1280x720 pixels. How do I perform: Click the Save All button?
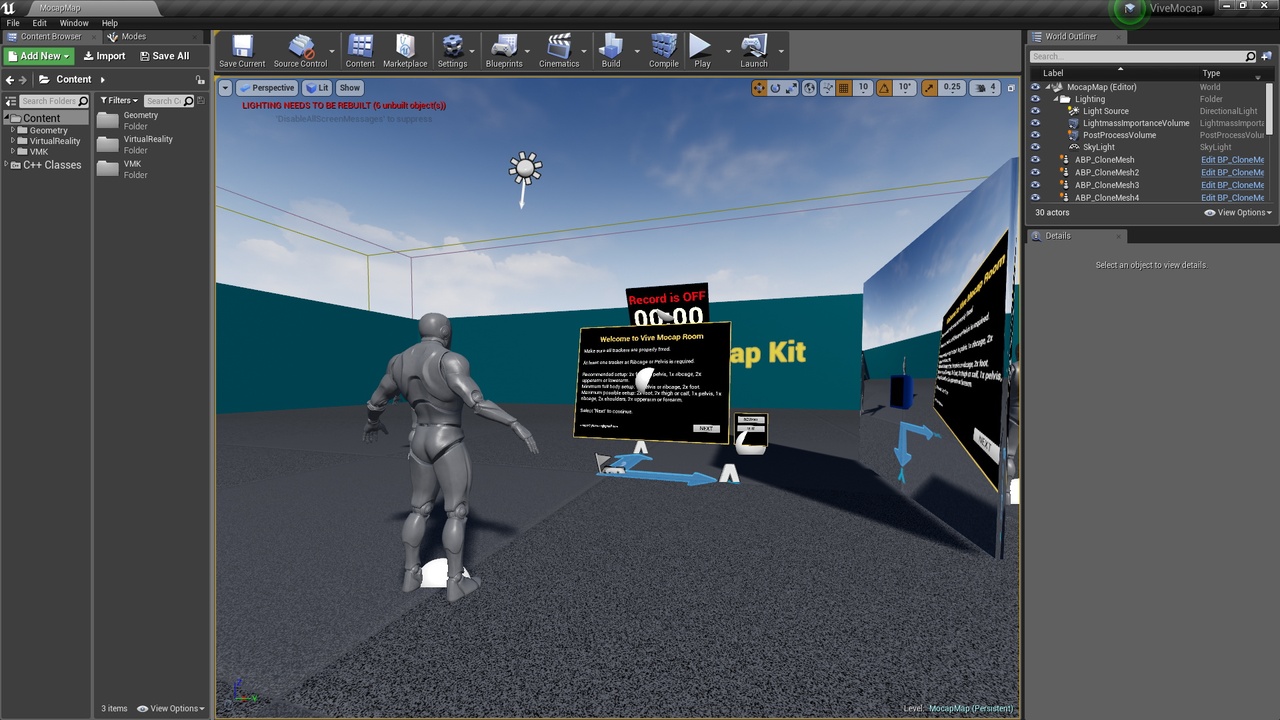164,56
